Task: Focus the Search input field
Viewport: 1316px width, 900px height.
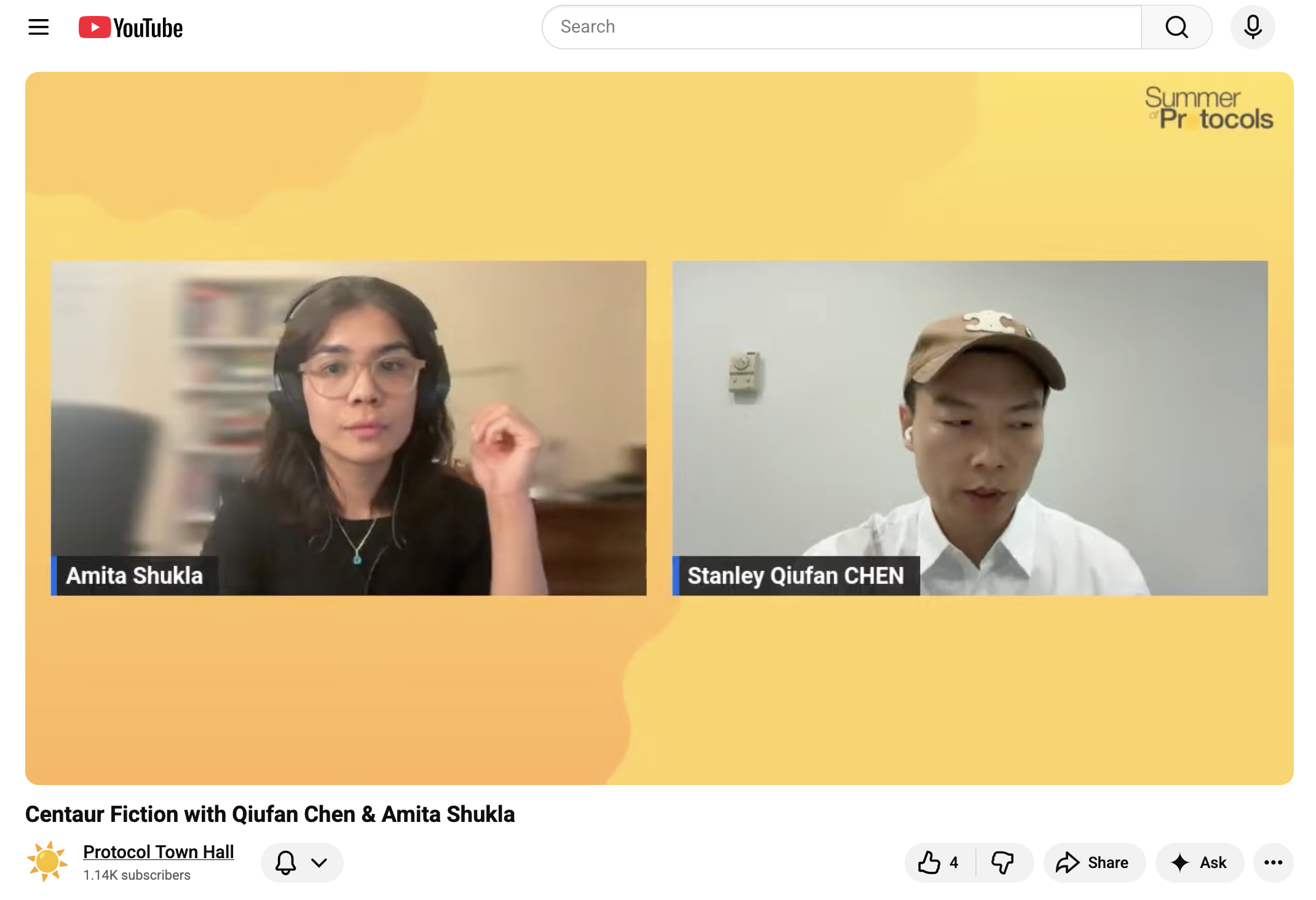Action: click(841, 27)
